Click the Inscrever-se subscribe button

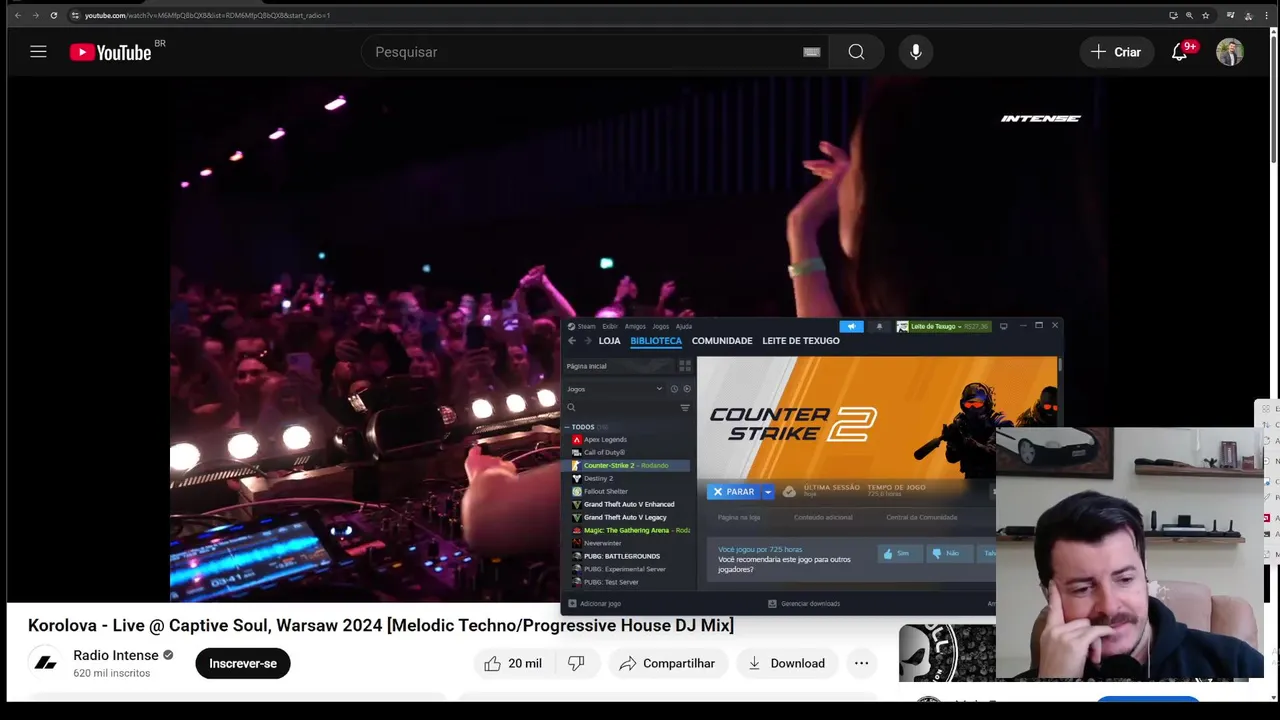243,663
